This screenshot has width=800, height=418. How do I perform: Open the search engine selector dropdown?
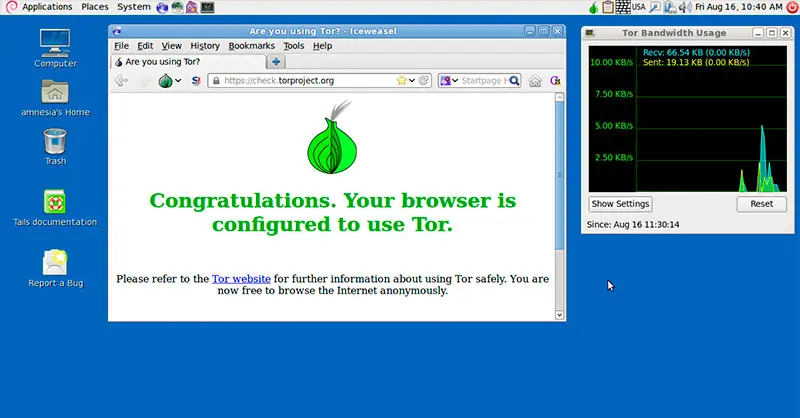[x=449, y=81]
